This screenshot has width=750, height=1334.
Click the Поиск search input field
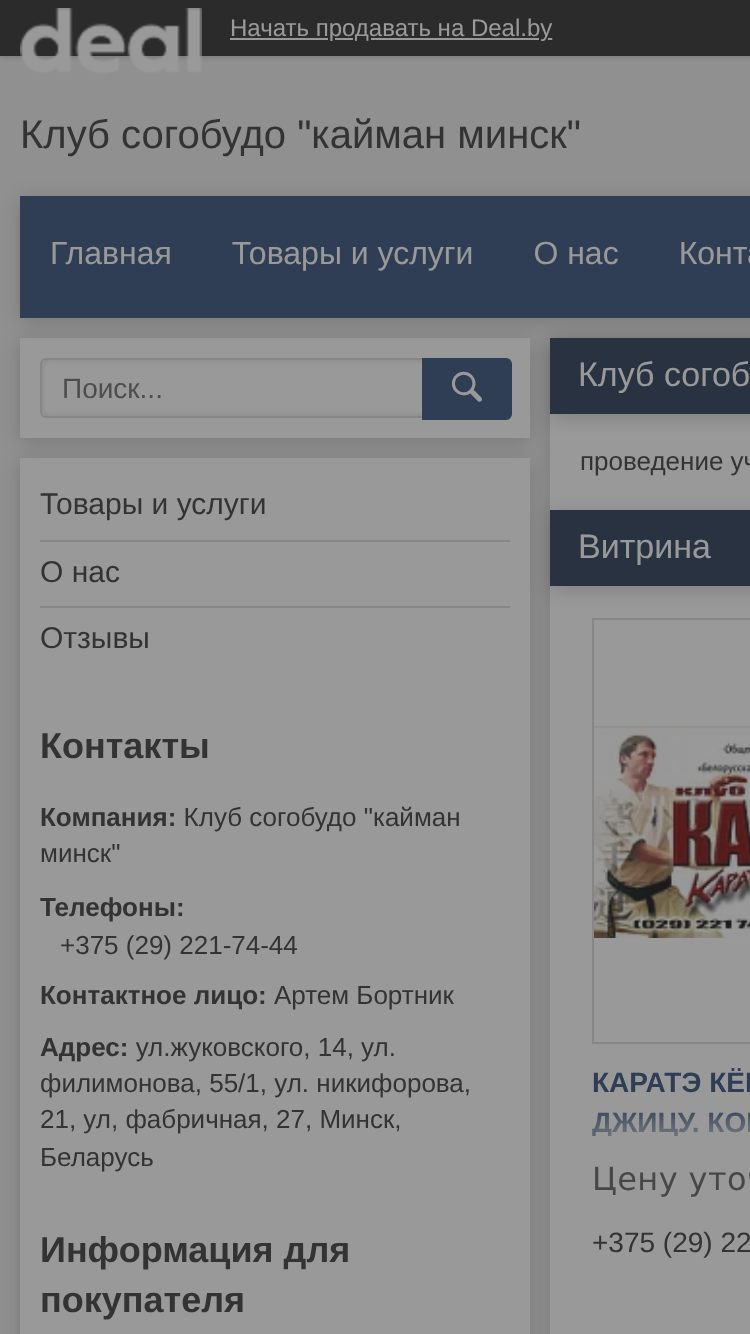[231, 388]
